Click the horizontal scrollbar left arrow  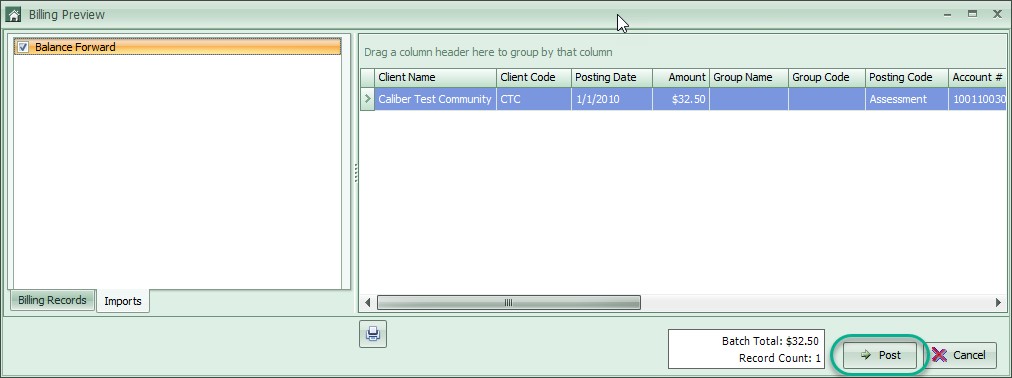tap(368, 303)
